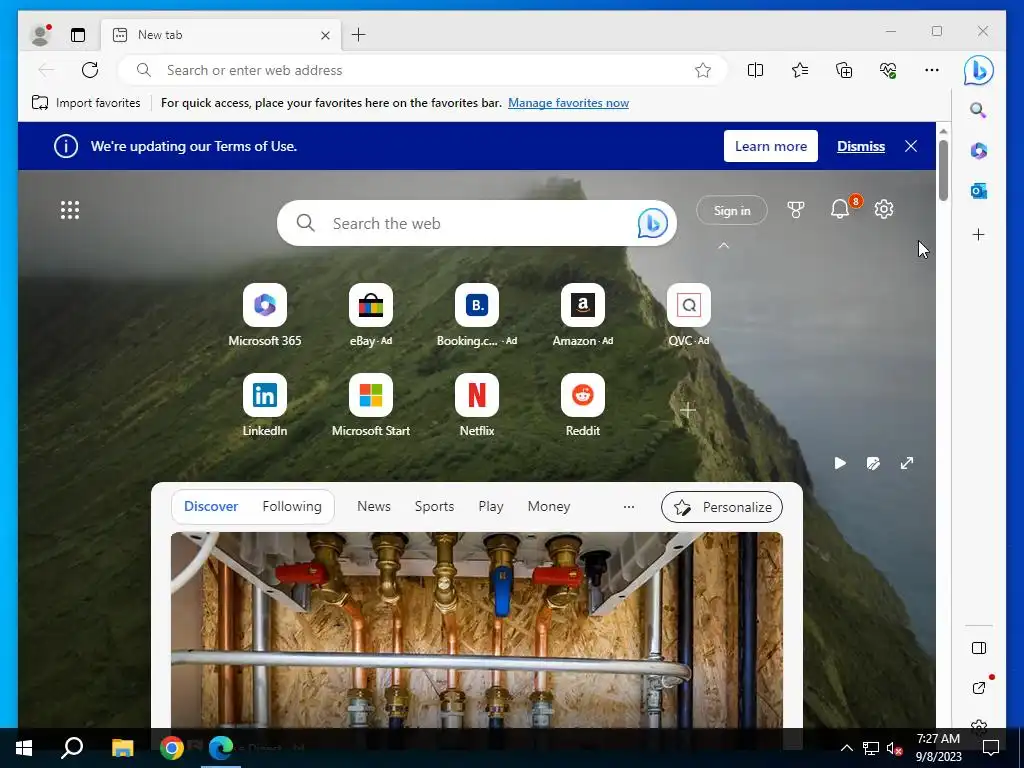Image resolution: width=1024 pixels, height=768 pixels.
Task: Open the Edge profile icon
Action: tap(40, 35)
